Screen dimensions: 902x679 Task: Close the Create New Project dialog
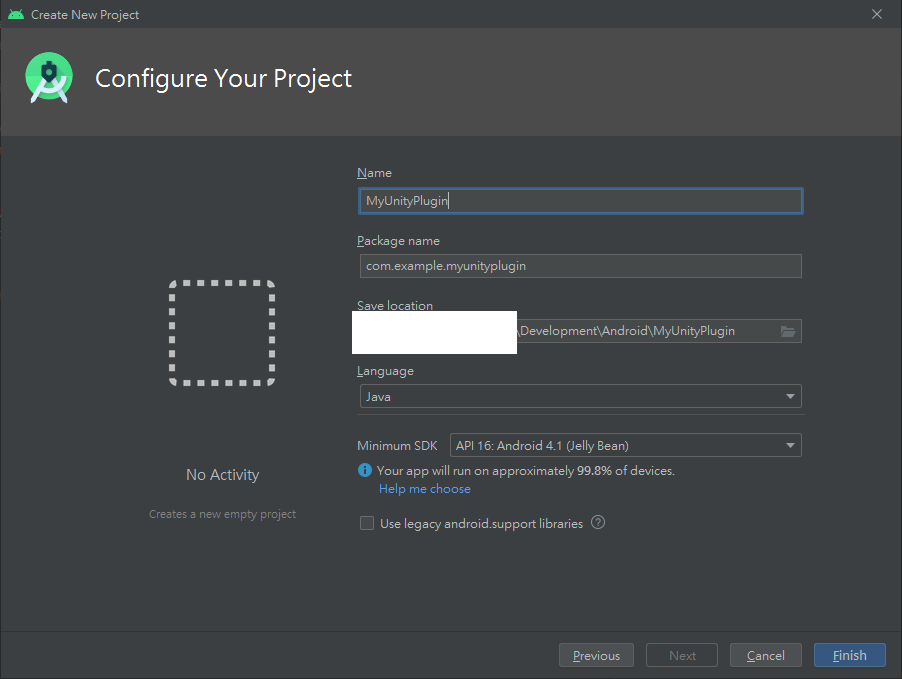point(877,15)
